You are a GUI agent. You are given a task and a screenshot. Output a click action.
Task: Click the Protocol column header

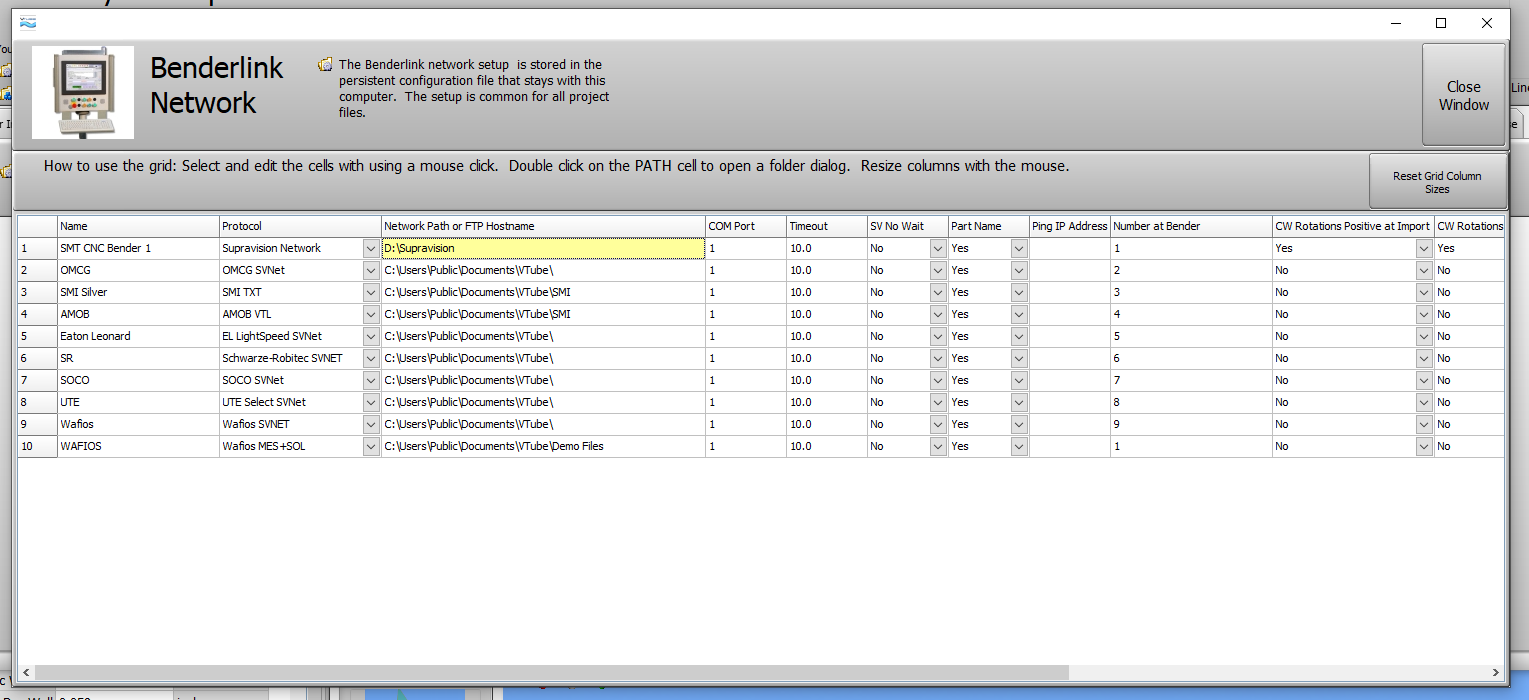pyautogui.click(x=300, y=226)
